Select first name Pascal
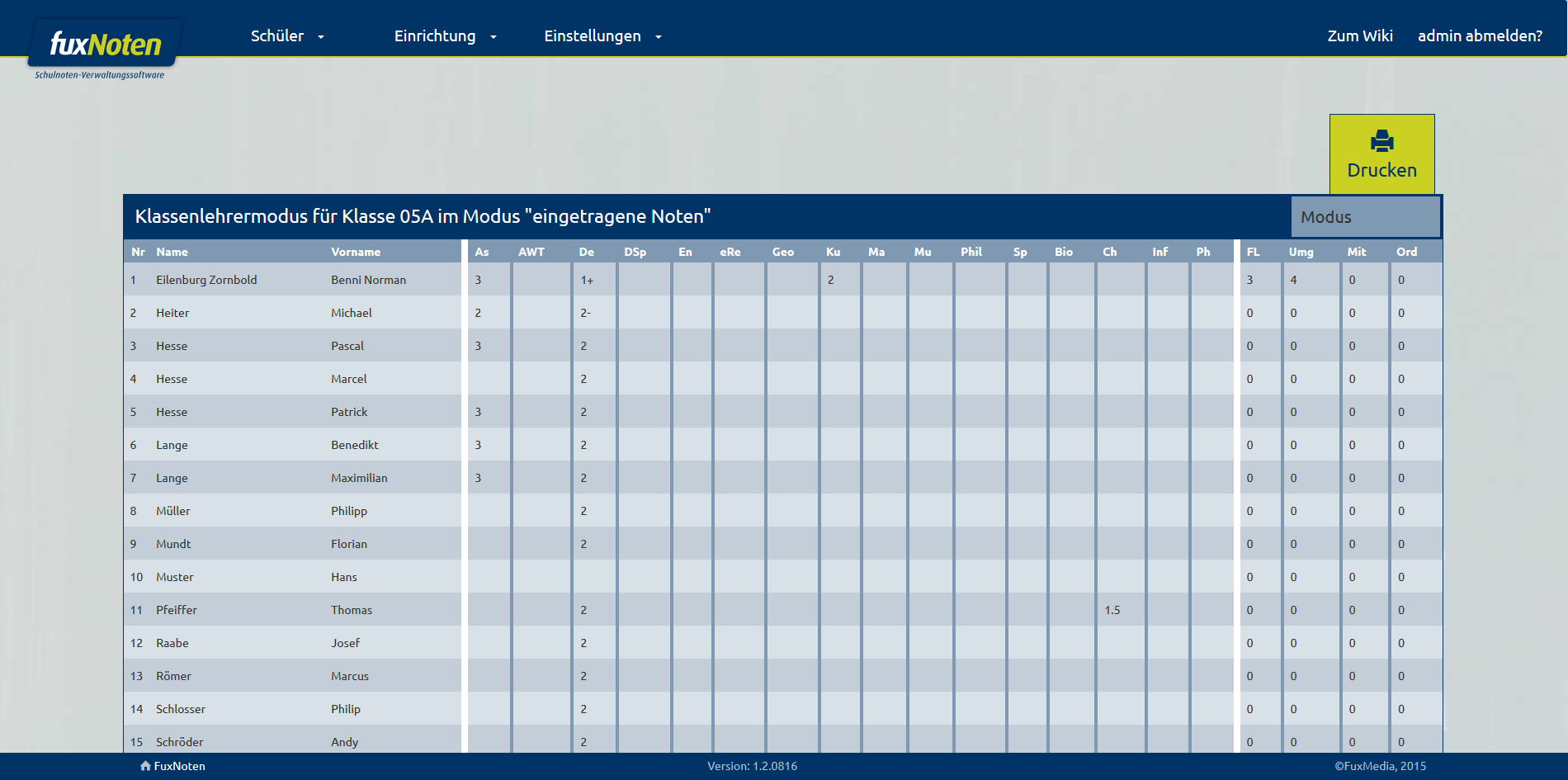 pyautogui.click(x=347, y=346)
